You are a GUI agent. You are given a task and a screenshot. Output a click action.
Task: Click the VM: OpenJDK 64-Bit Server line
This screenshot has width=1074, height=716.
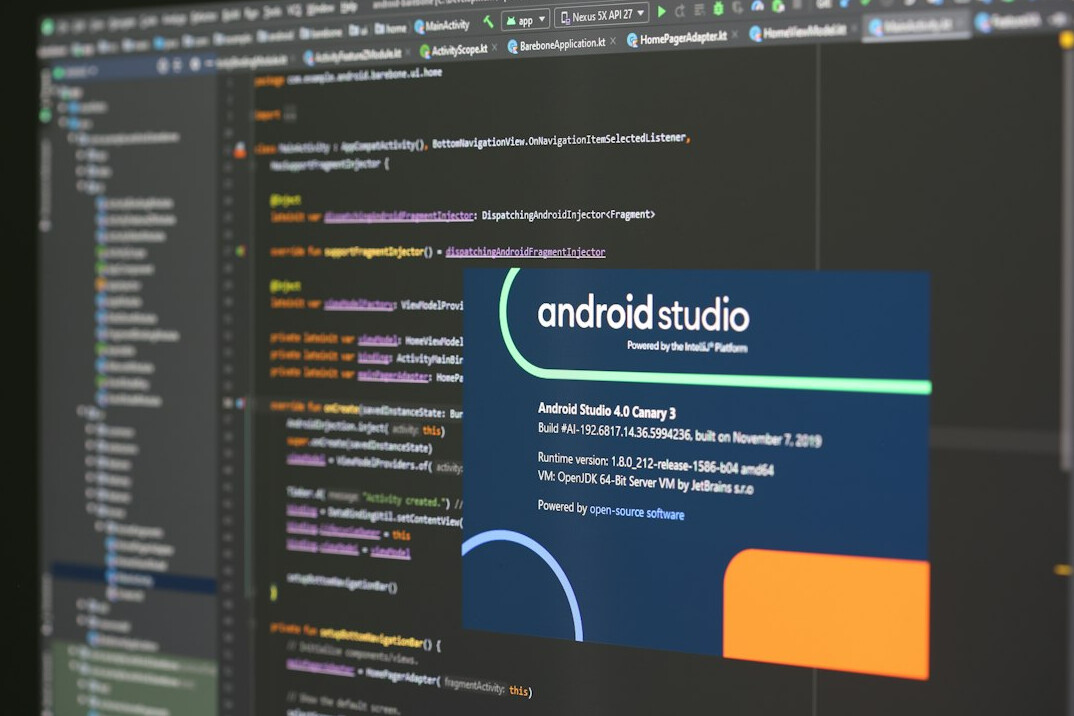click(645, 482)
